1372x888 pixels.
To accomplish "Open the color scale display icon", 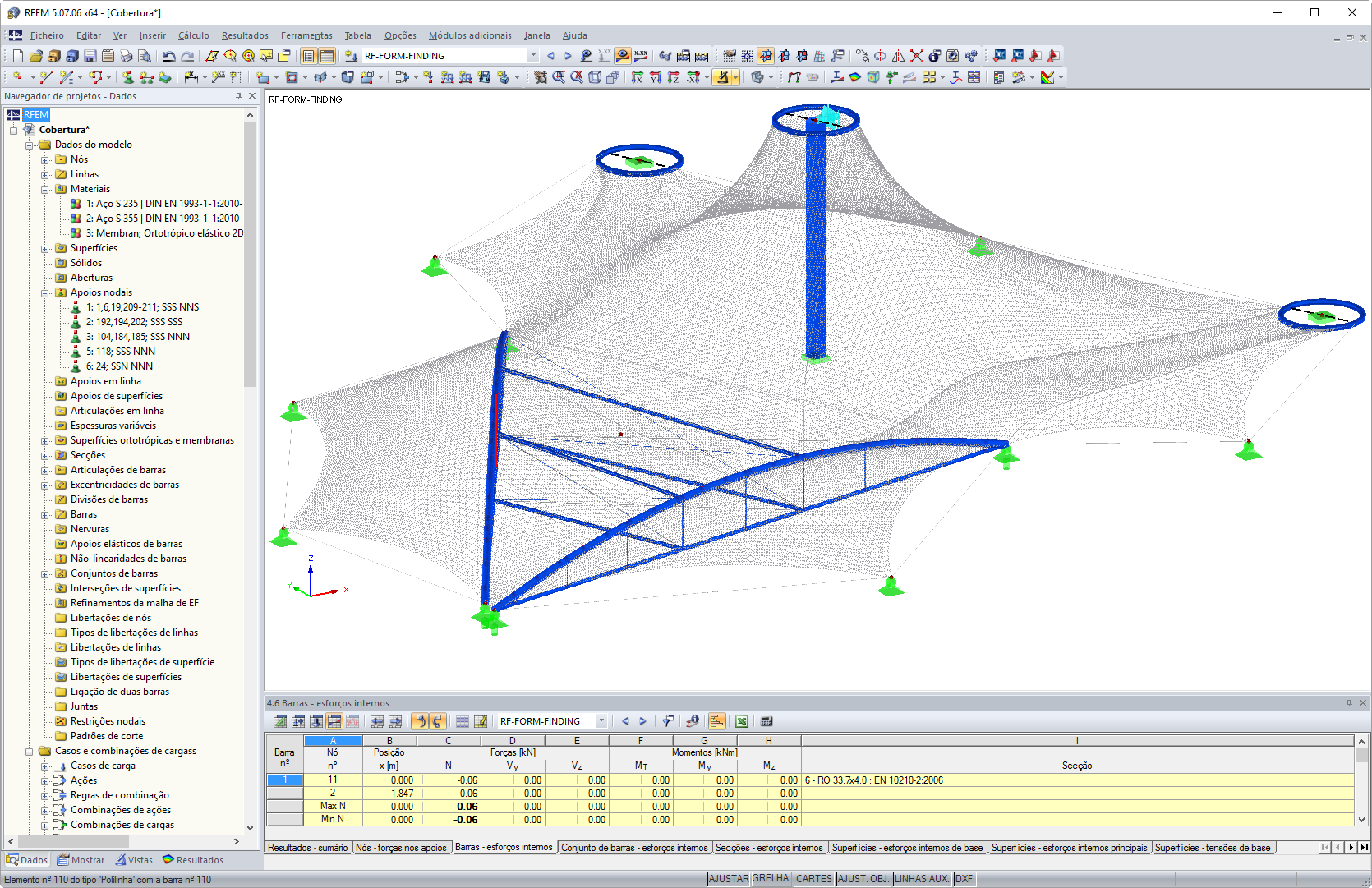I will coord(1047,77).
